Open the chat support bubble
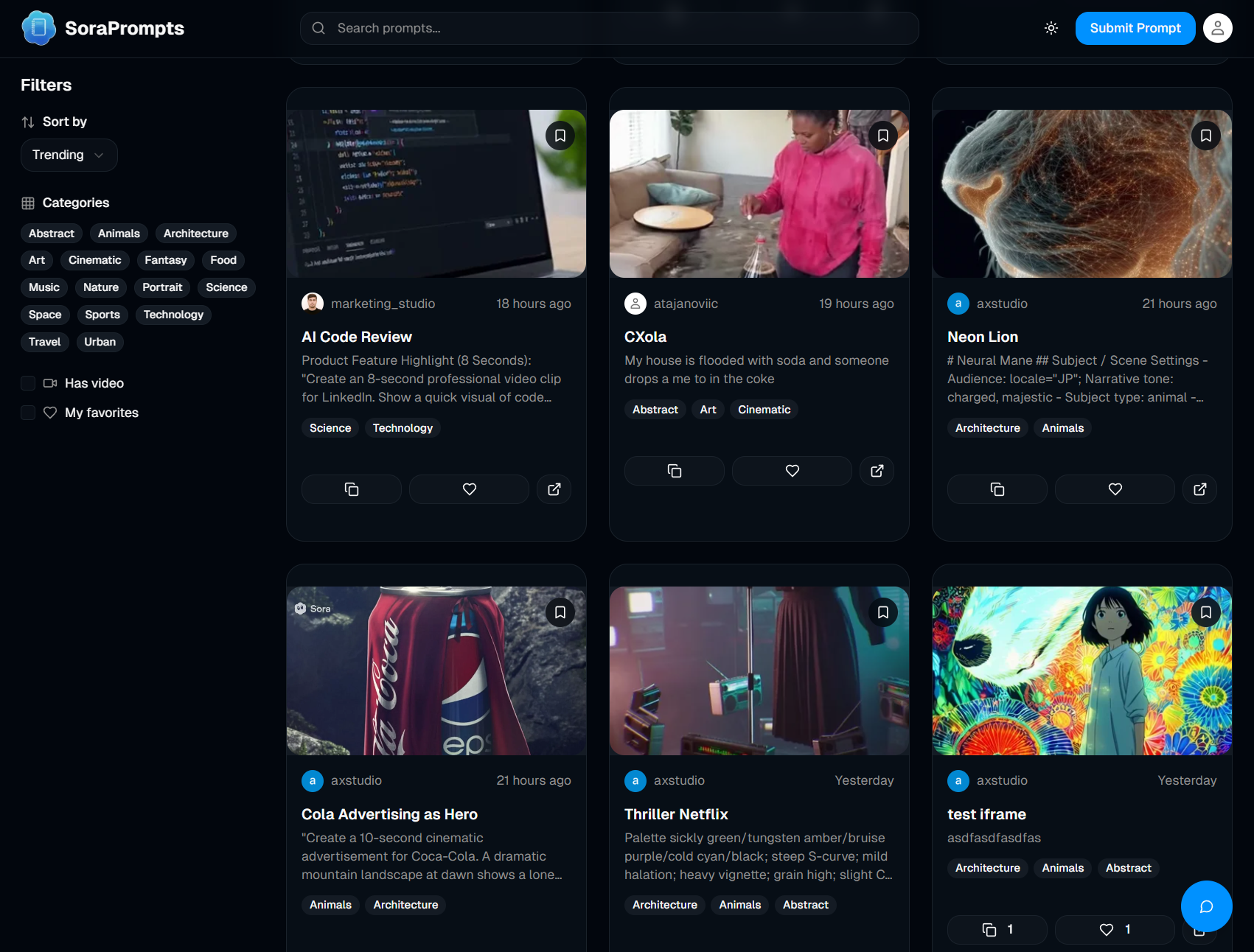 [1206, 906]
